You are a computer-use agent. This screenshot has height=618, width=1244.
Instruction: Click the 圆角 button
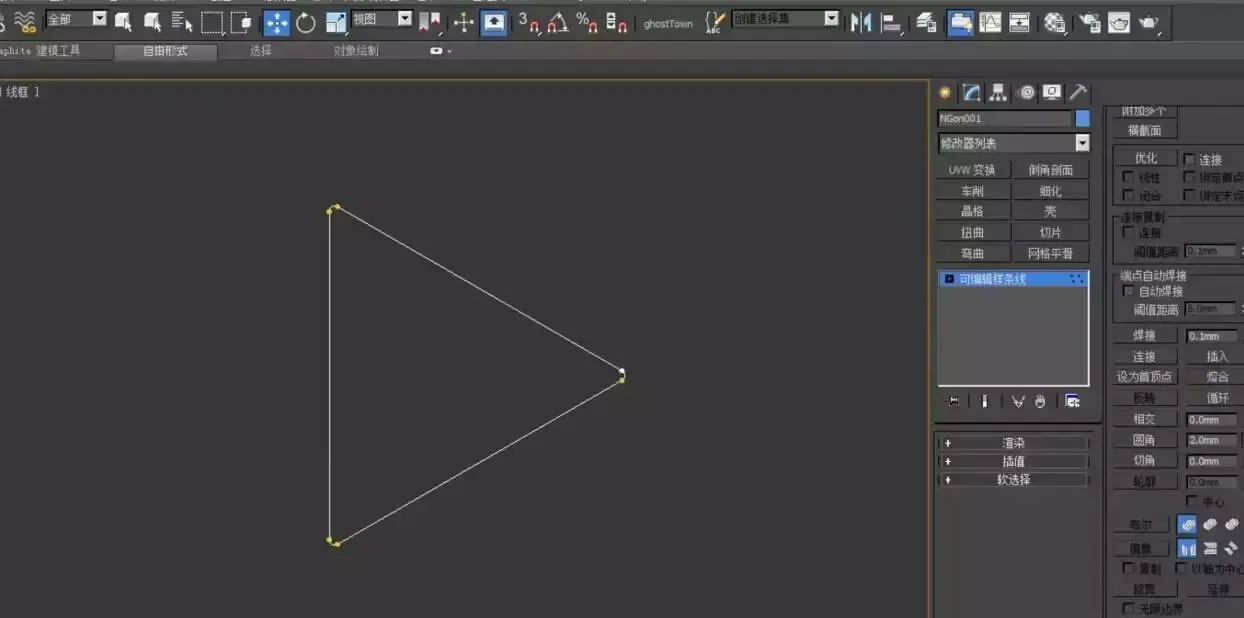click(x=1145, y=440)
